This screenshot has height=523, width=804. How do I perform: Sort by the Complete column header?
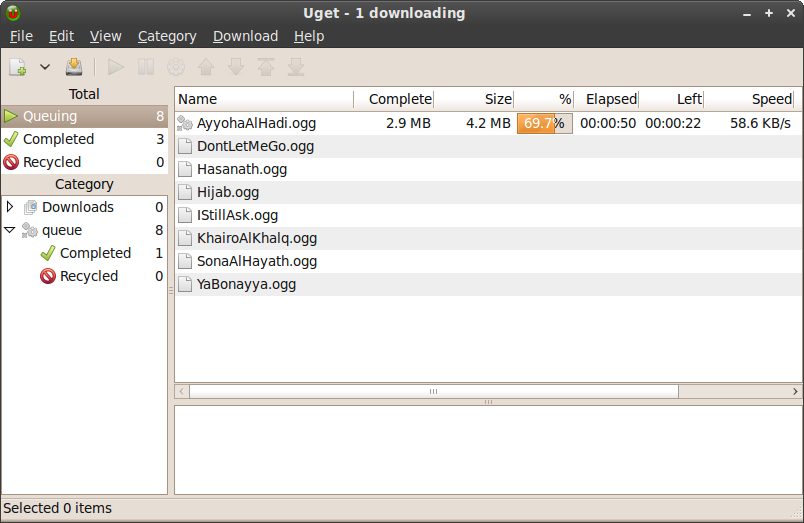click(394, 99)
